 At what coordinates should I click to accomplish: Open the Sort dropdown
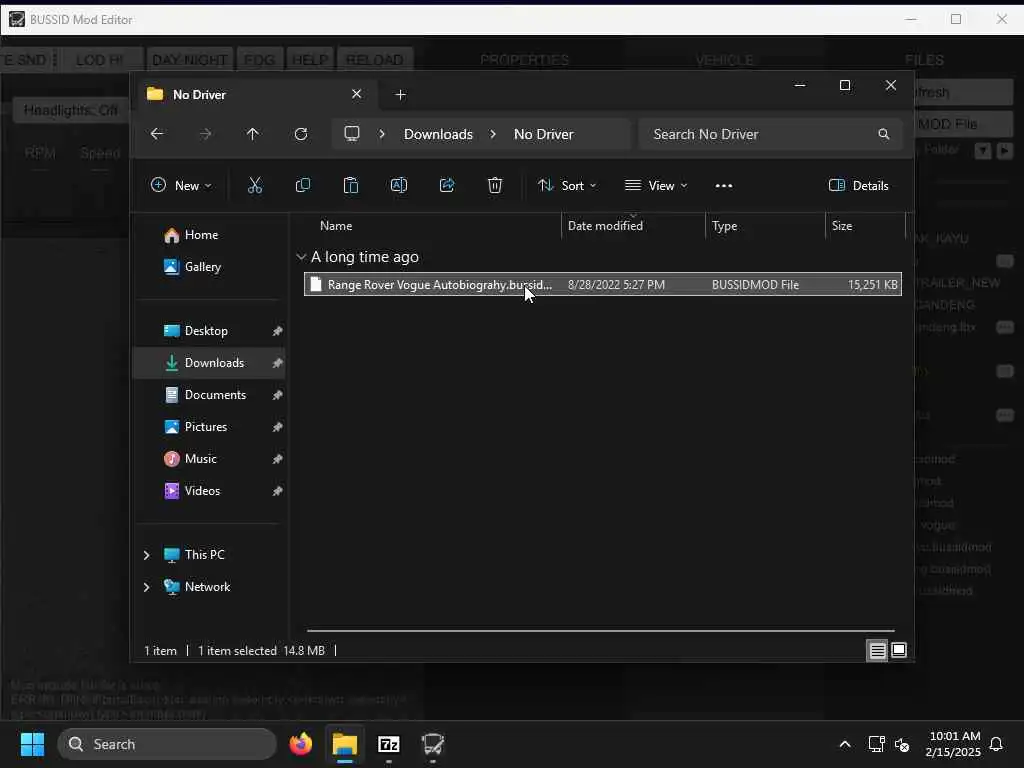point(567,185)
